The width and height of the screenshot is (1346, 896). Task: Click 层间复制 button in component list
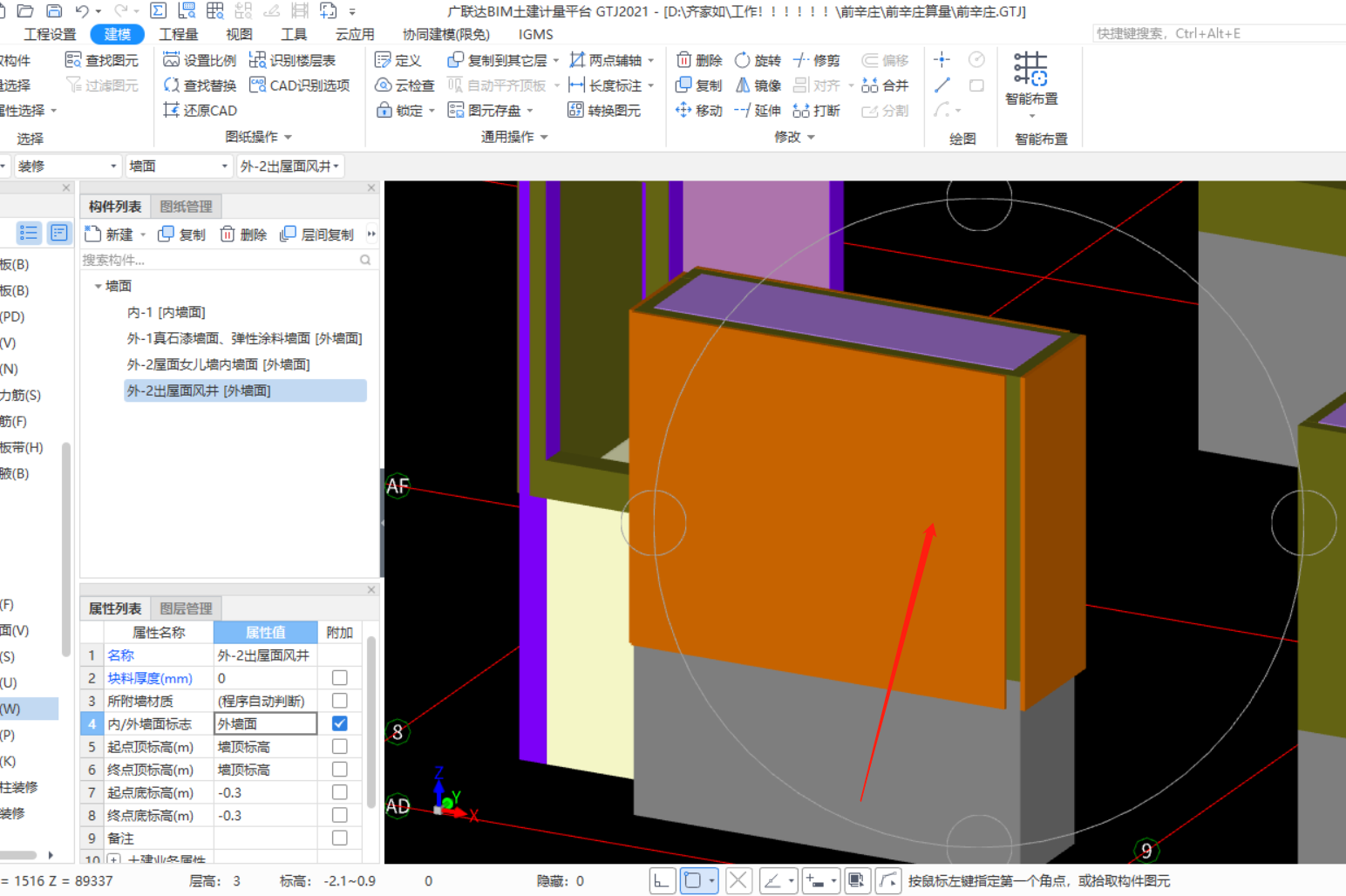[x=317, y=234]
